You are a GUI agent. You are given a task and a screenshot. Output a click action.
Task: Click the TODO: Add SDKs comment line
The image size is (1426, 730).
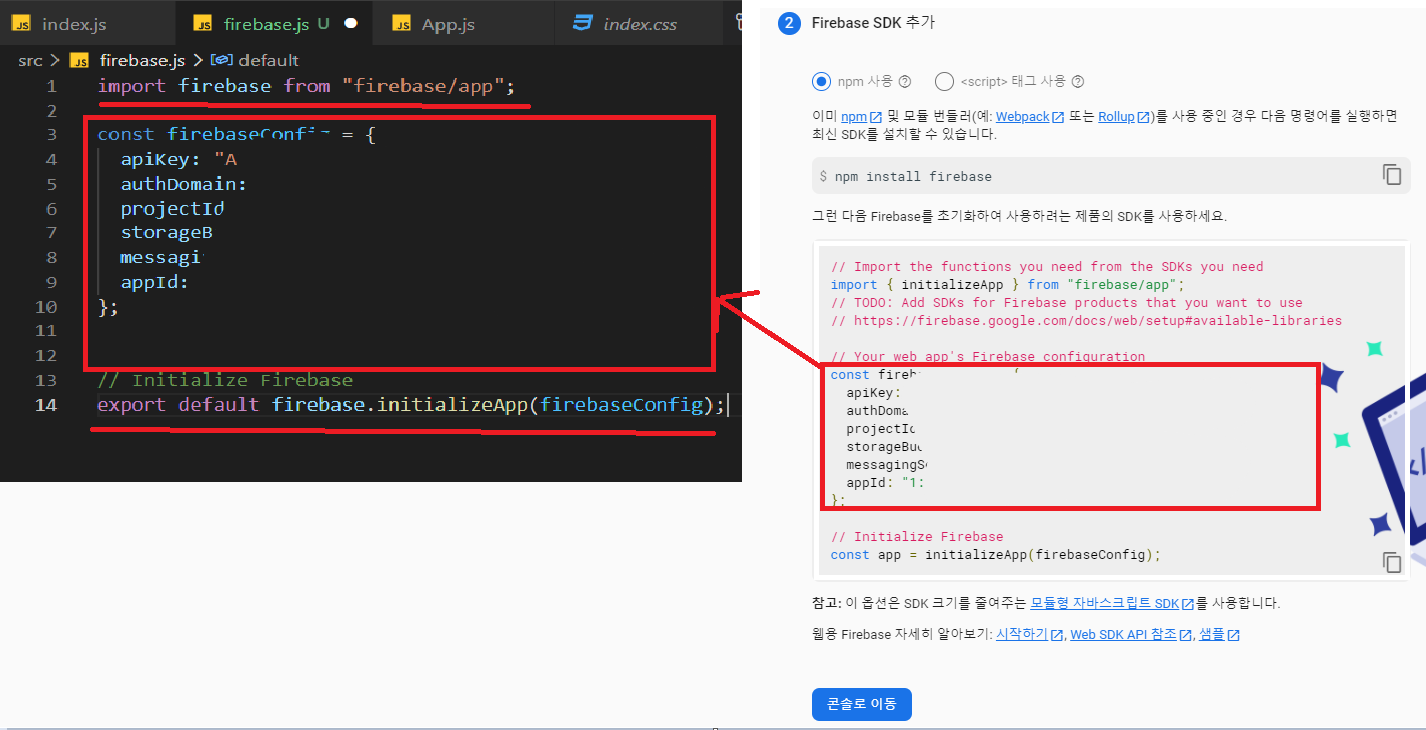pyautogui.click(x=1066, y=302)
